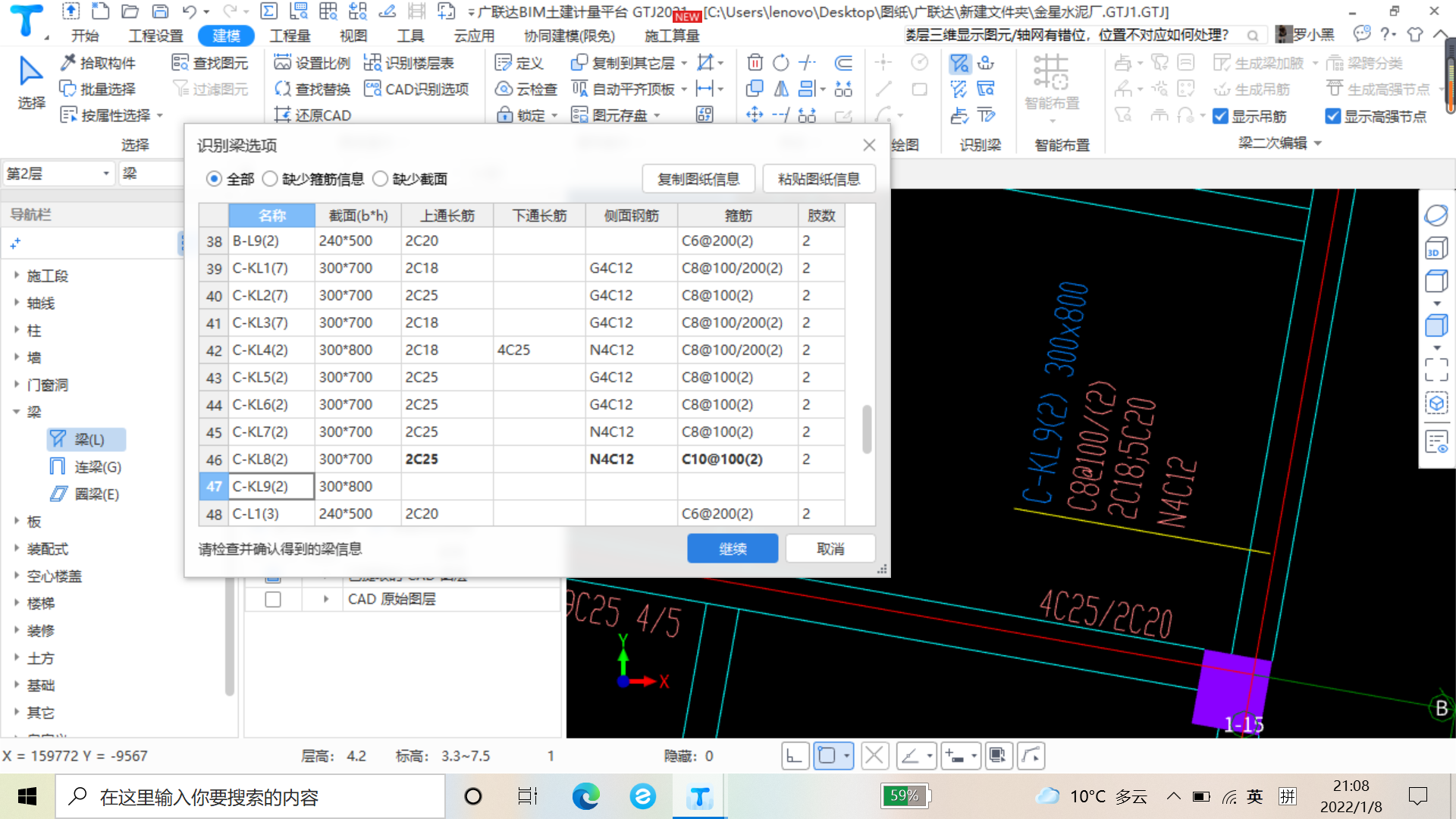Click 查找图元 tool
This screenshot has width=1456, height=819.
[x=210, y=63]
